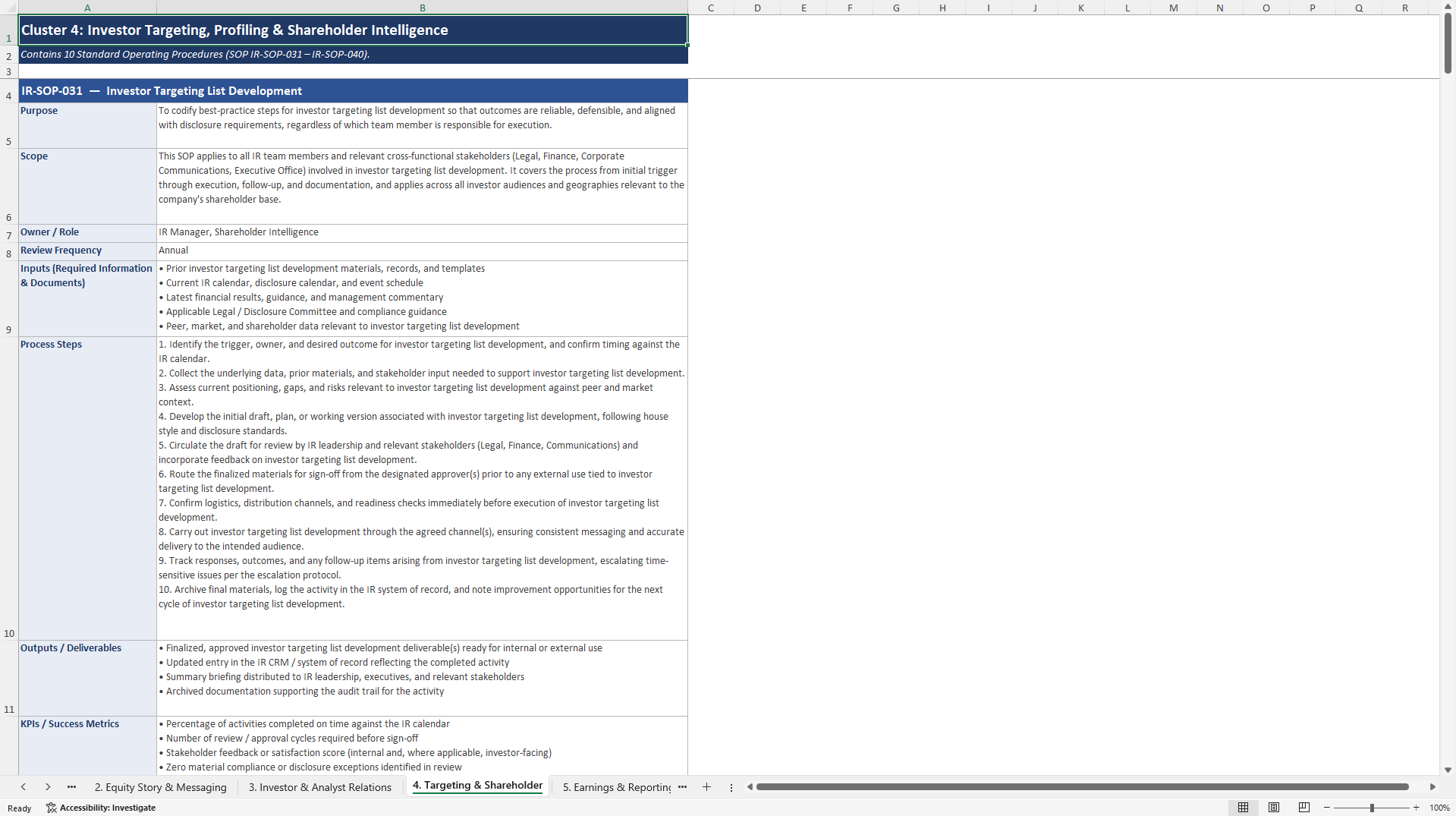
Task: Click the Purpose label cell
Action: (x=87, y=125)
